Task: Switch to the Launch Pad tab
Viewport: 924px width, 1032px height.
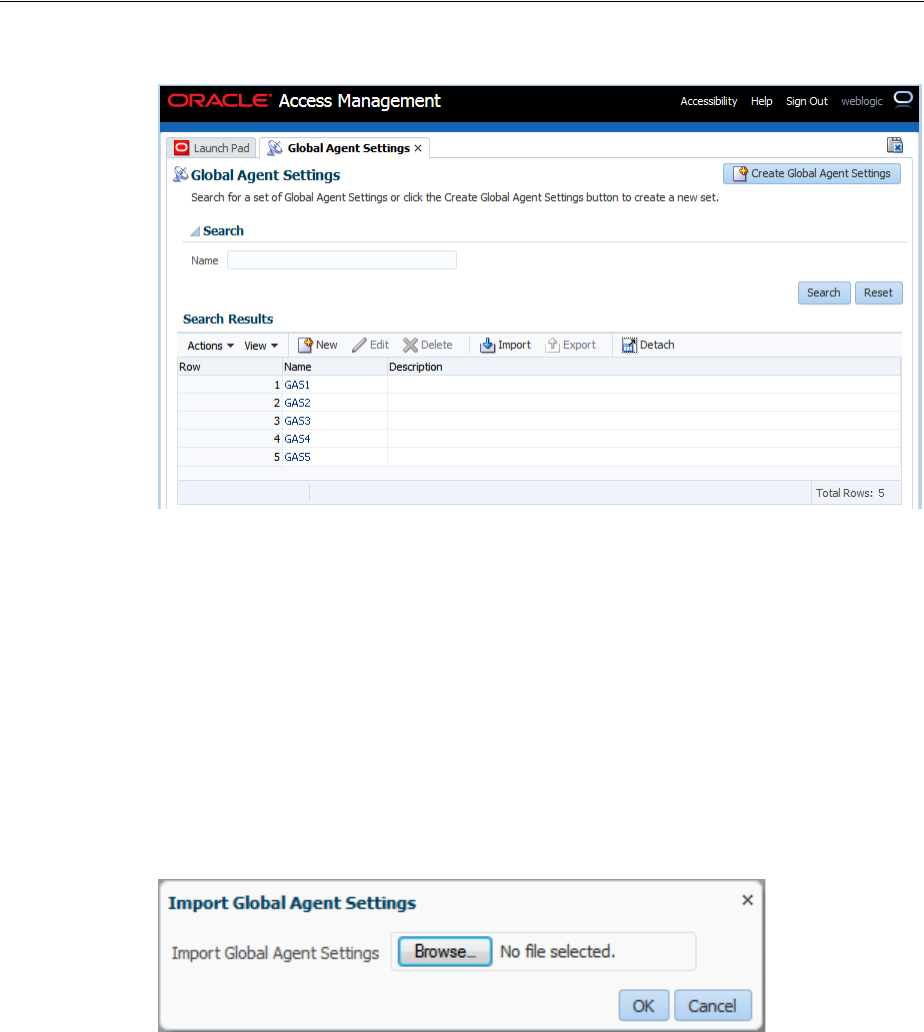Action: point(212,148)
